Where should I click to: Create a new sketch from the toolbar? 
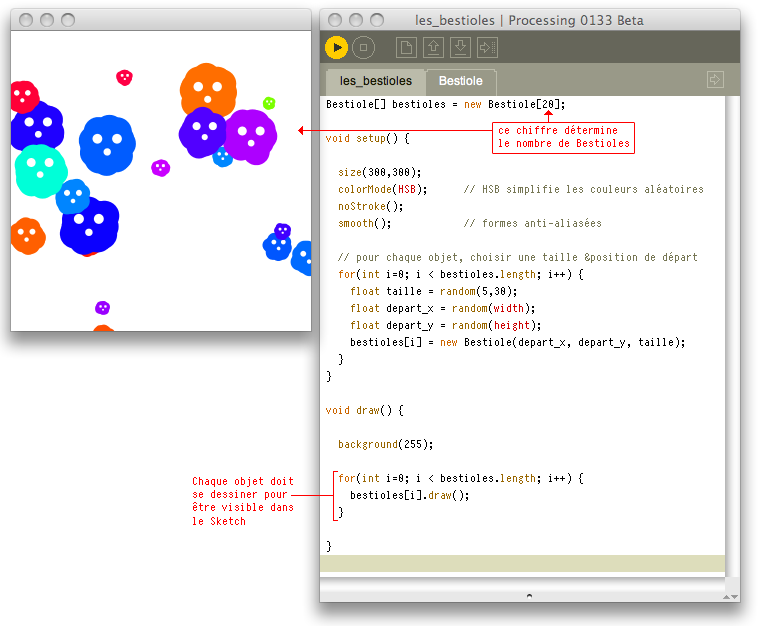[406, 47]
